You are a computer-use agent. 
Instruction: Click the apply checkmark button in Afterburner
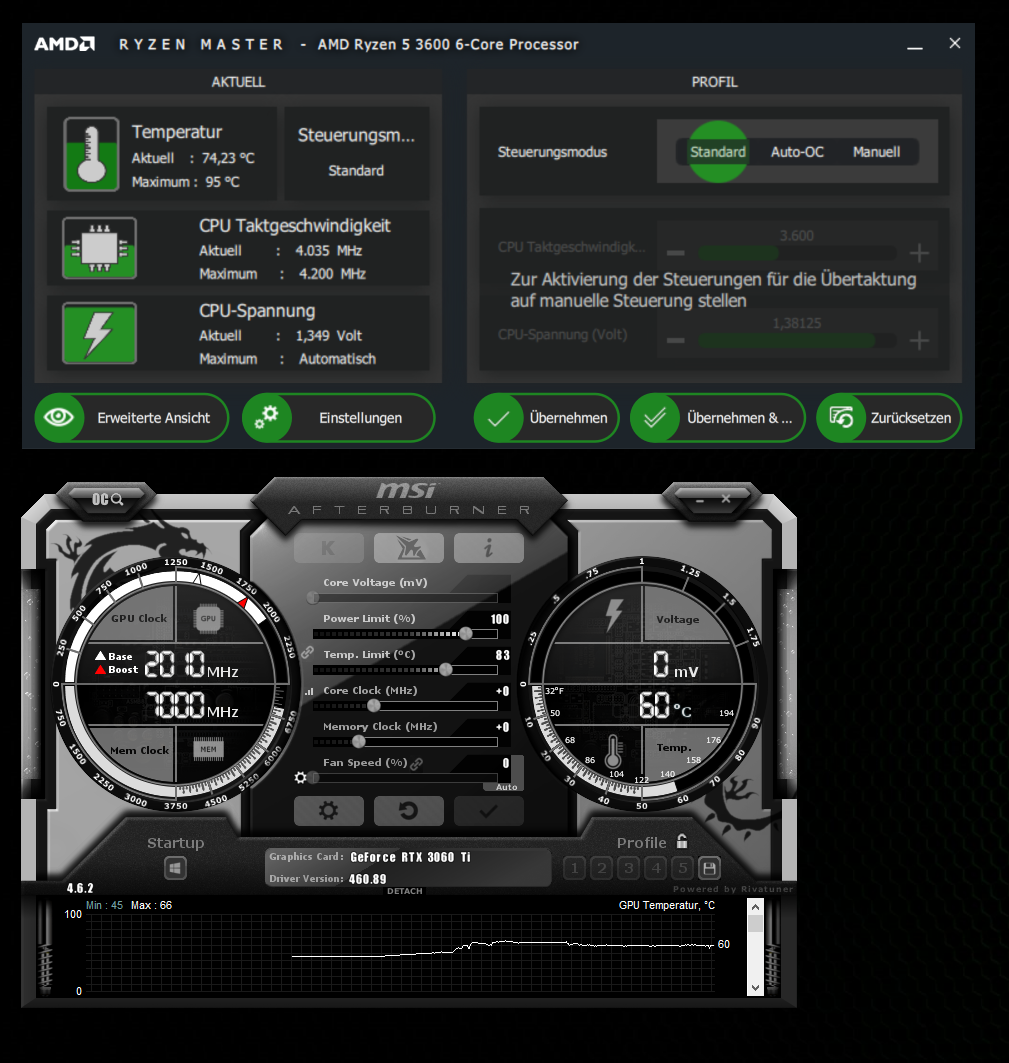(489, 811)
